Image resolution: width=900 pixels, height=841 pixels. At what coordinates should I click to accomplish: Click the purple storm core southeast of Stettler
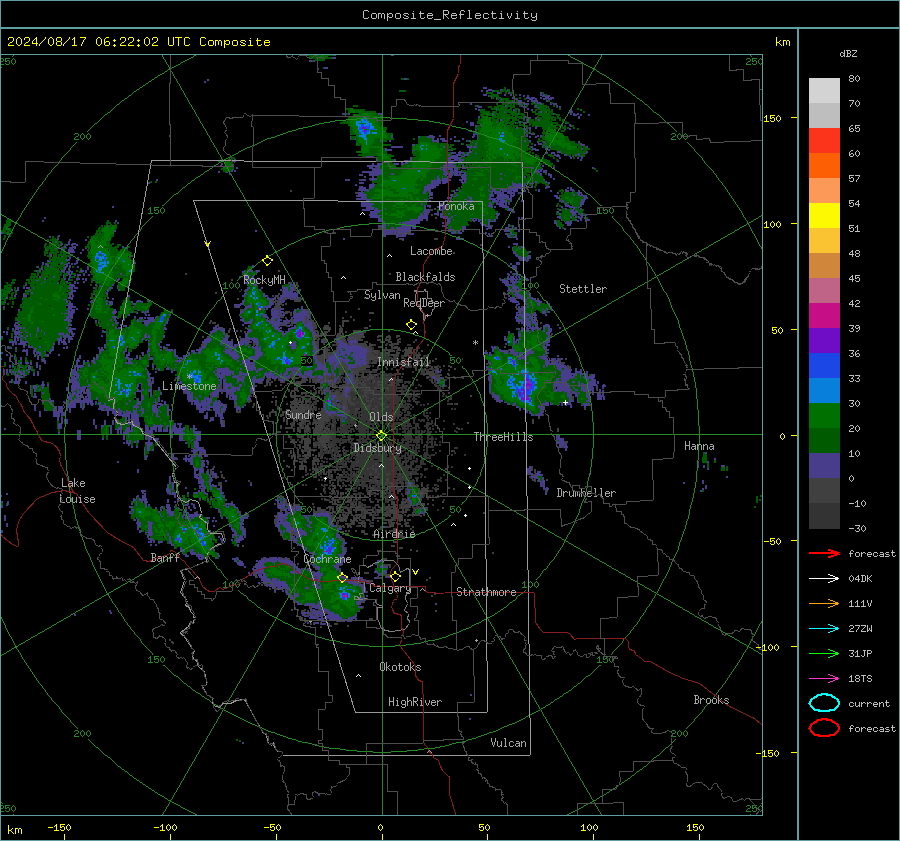pos(525,386)
